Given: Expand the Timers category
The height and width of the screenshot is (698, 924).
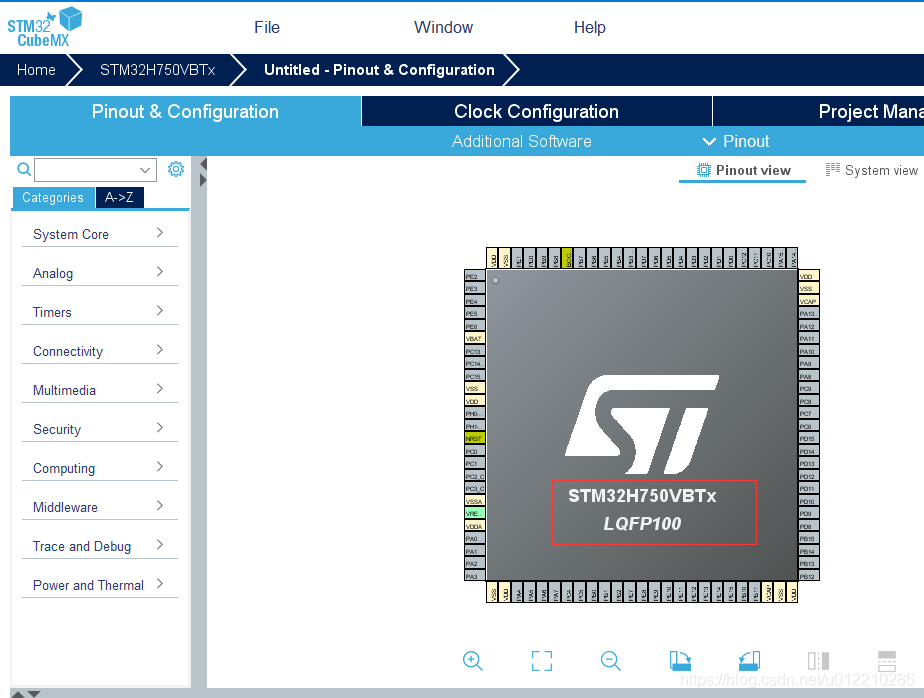Looking at the screenshot, I should pyautogui.click(x=100, y=312).
